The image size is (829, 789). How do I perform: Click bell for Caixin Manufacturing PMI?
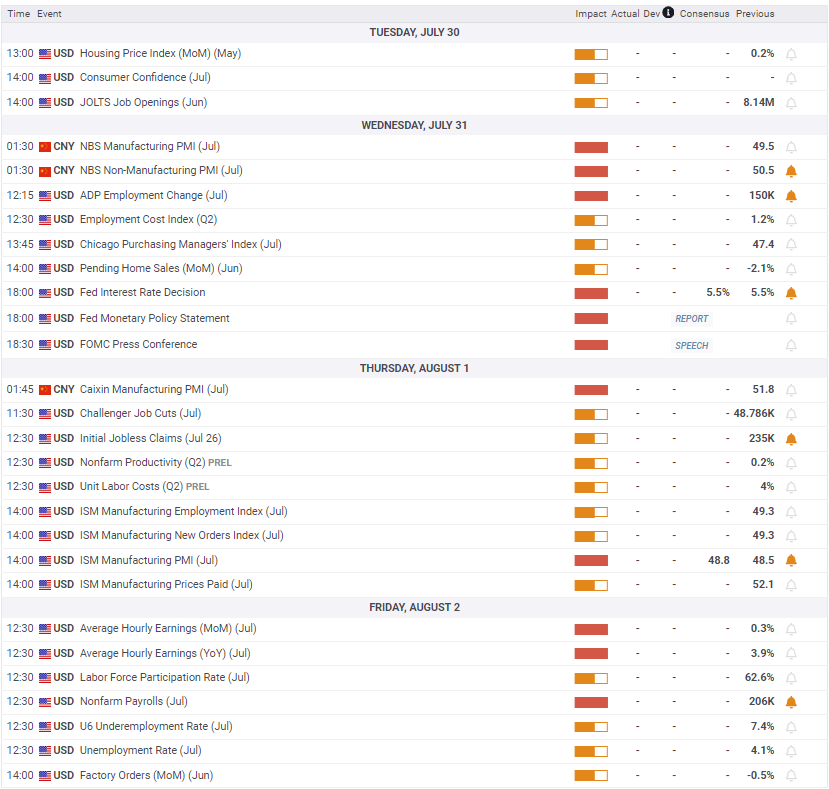point(791,390)
